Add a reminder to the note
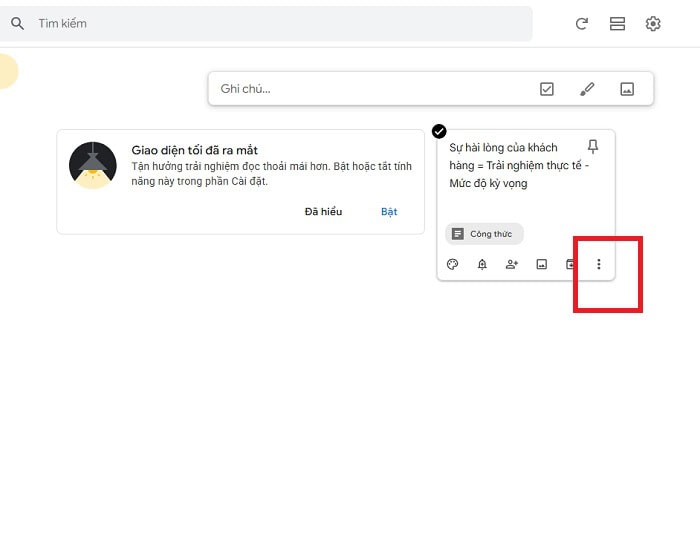 [x=482, y=265]
